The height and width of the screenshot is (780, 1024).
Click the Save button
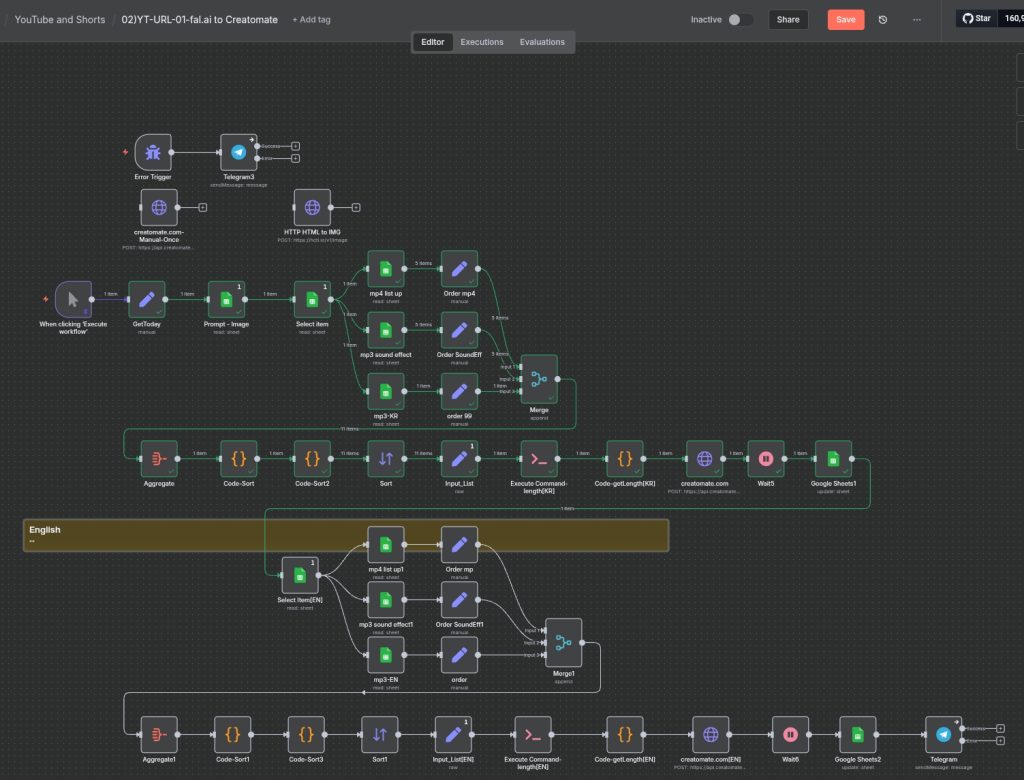click(845, 20)
